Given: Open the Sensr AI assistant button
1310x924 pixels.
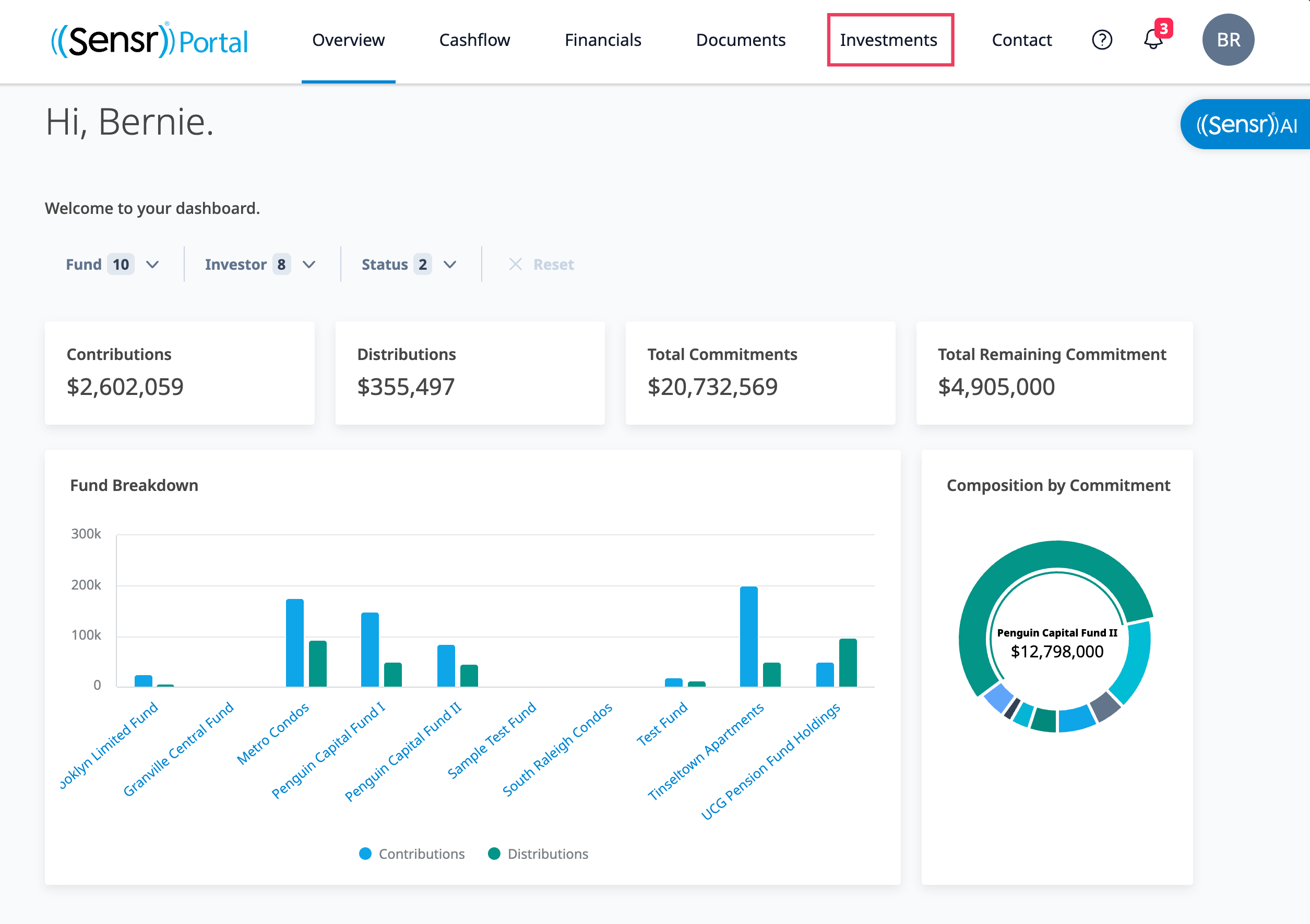Looking at the screenshot, I should pos(1245,124).
